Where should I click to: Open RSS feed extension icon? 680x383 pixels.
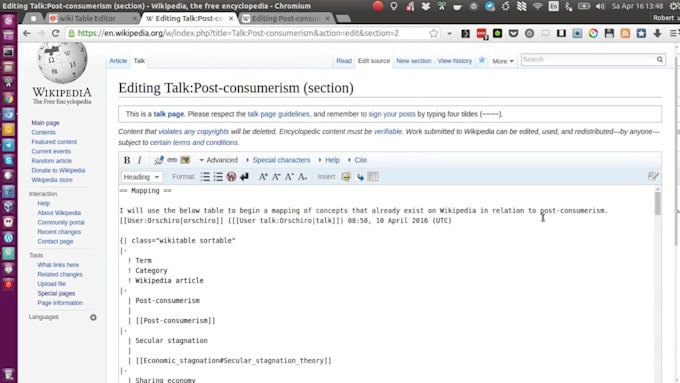pyautogui.click(x=625, y=33)
